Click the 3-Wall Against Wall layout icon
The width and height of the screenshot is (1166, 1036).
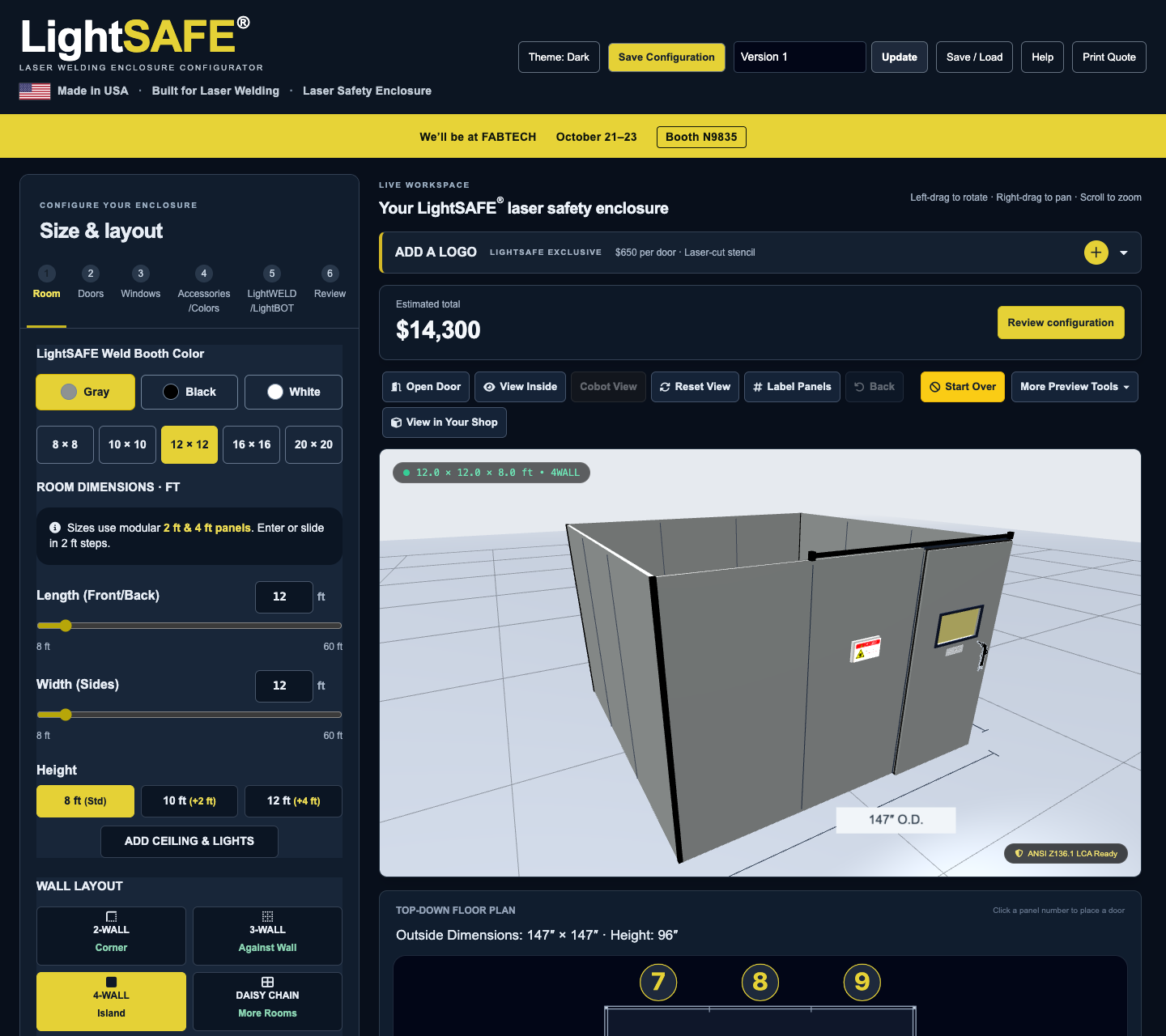268,916
